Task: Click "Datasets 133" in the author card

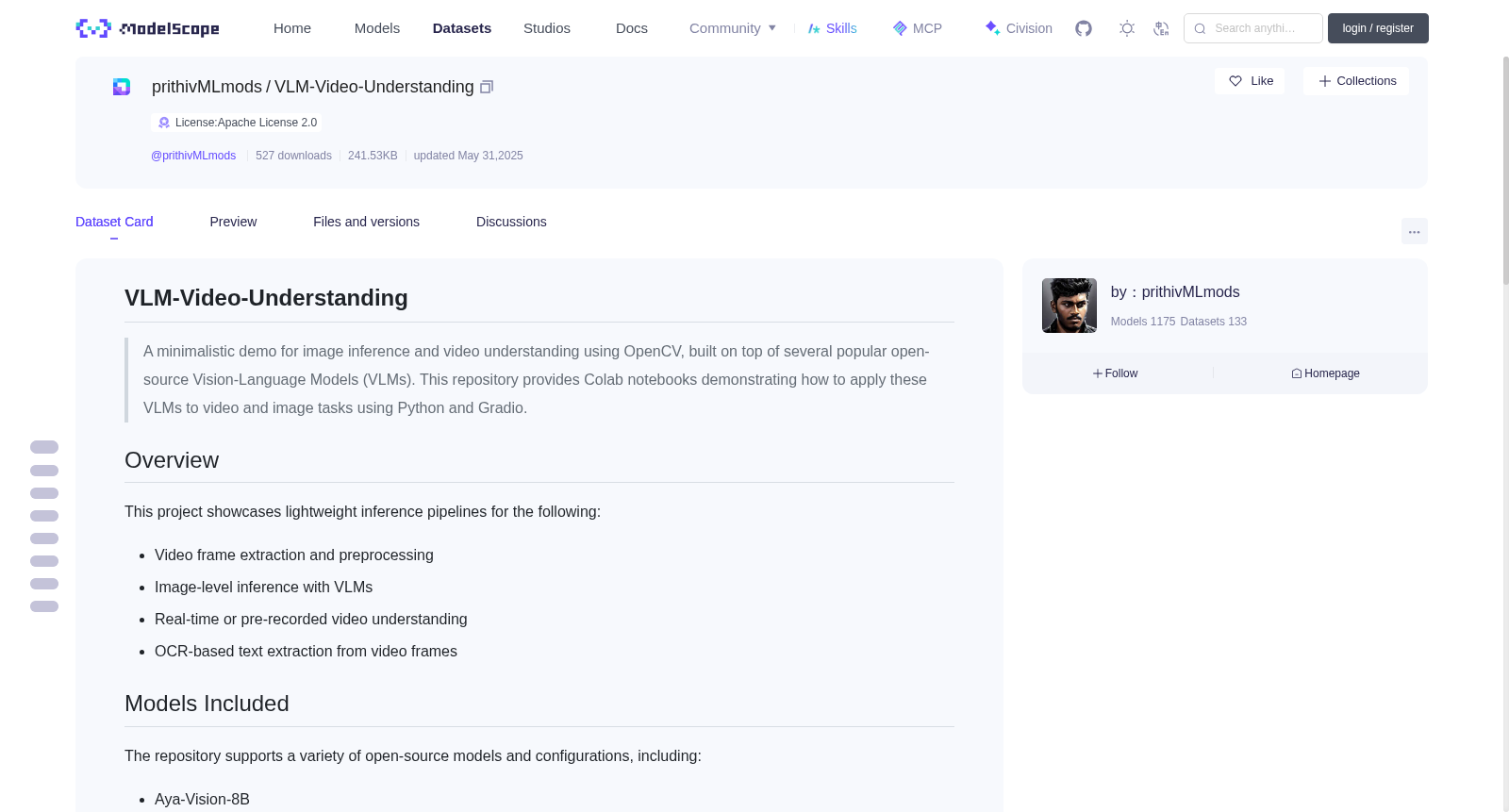Action: point(1214,322)
